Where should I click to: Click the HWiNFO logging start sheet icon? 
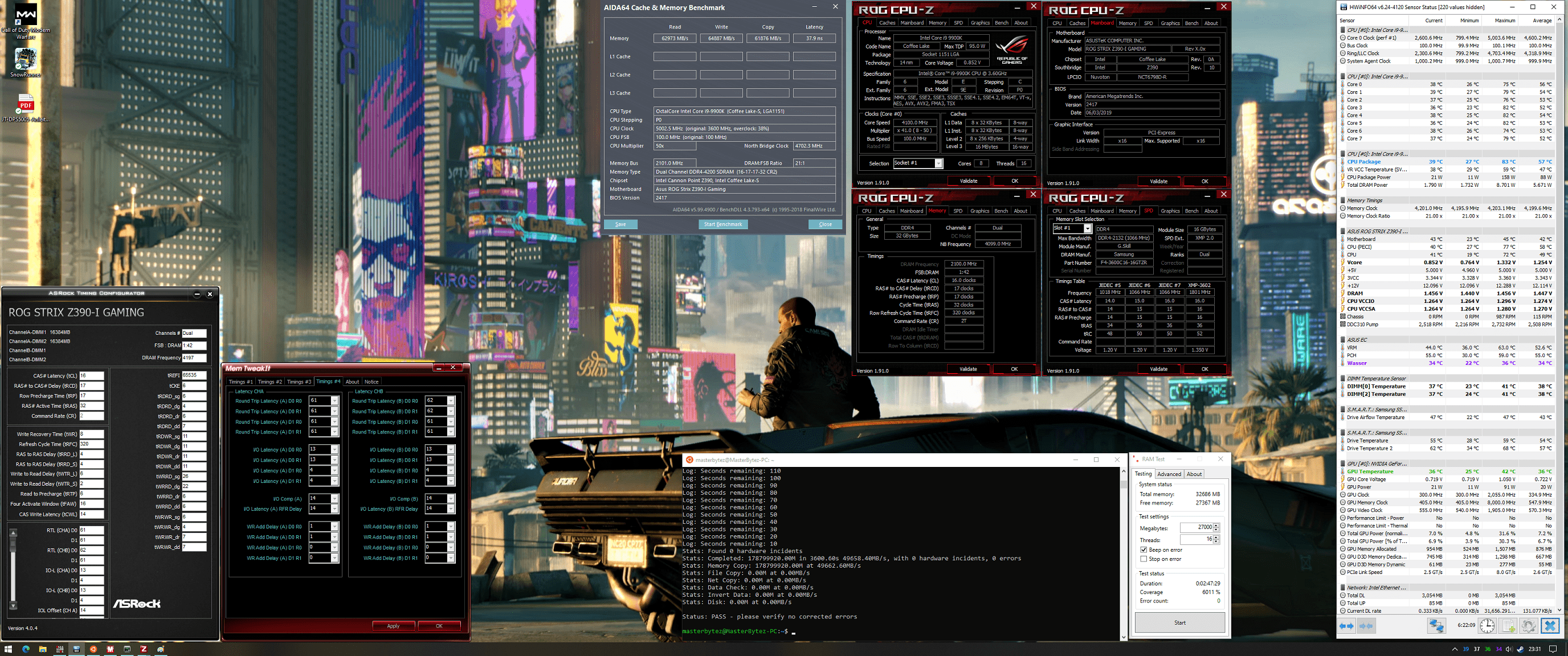[x=1508, y=626]
